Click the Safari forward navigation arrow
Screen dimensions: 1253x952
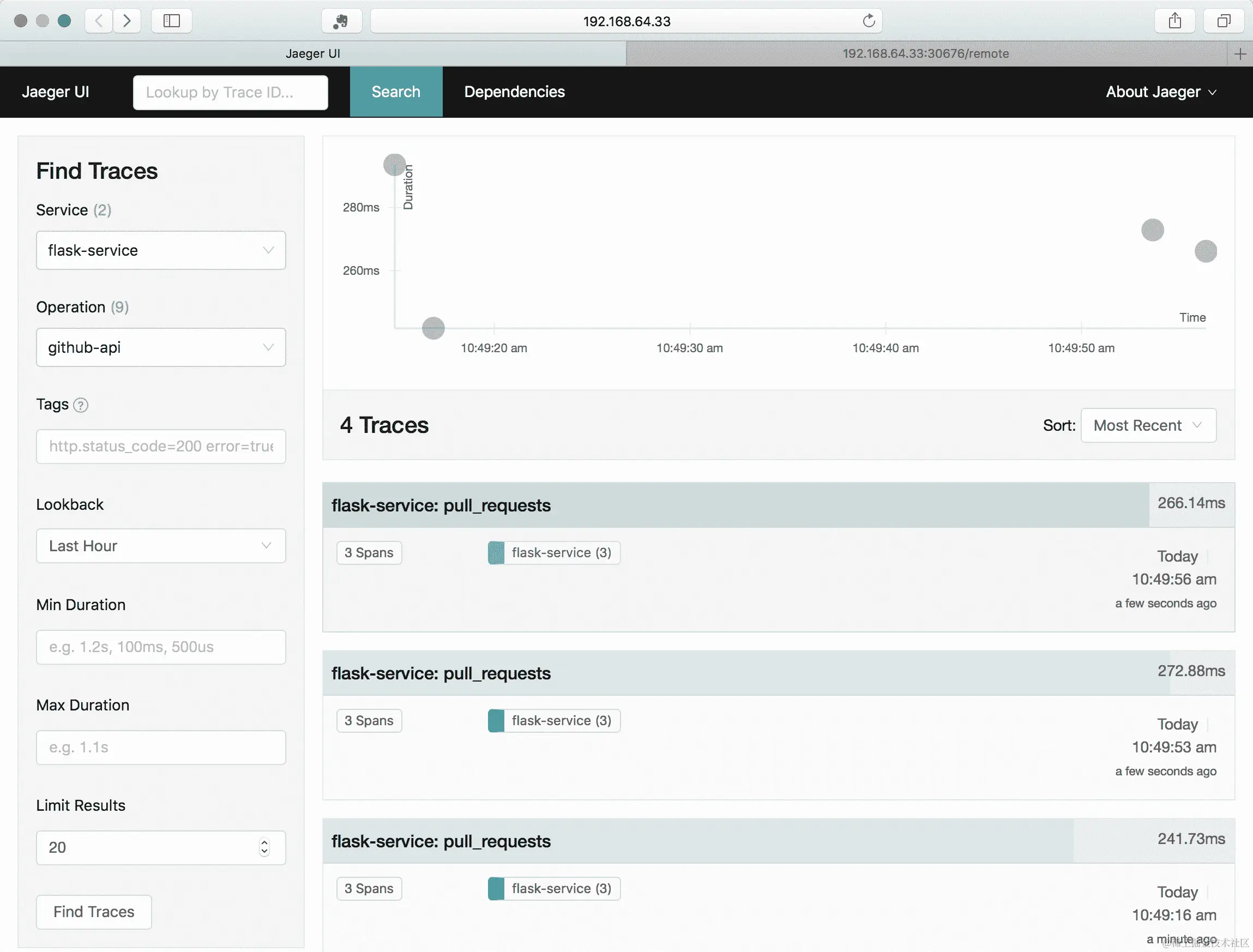[127, 21]
